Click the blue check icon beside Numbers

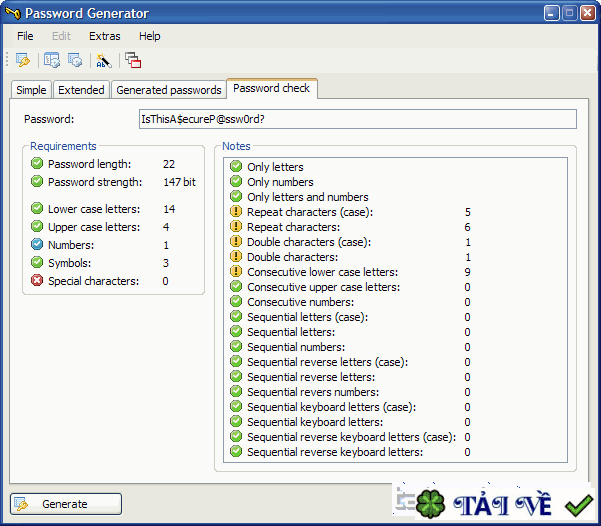tap(37, 245)
